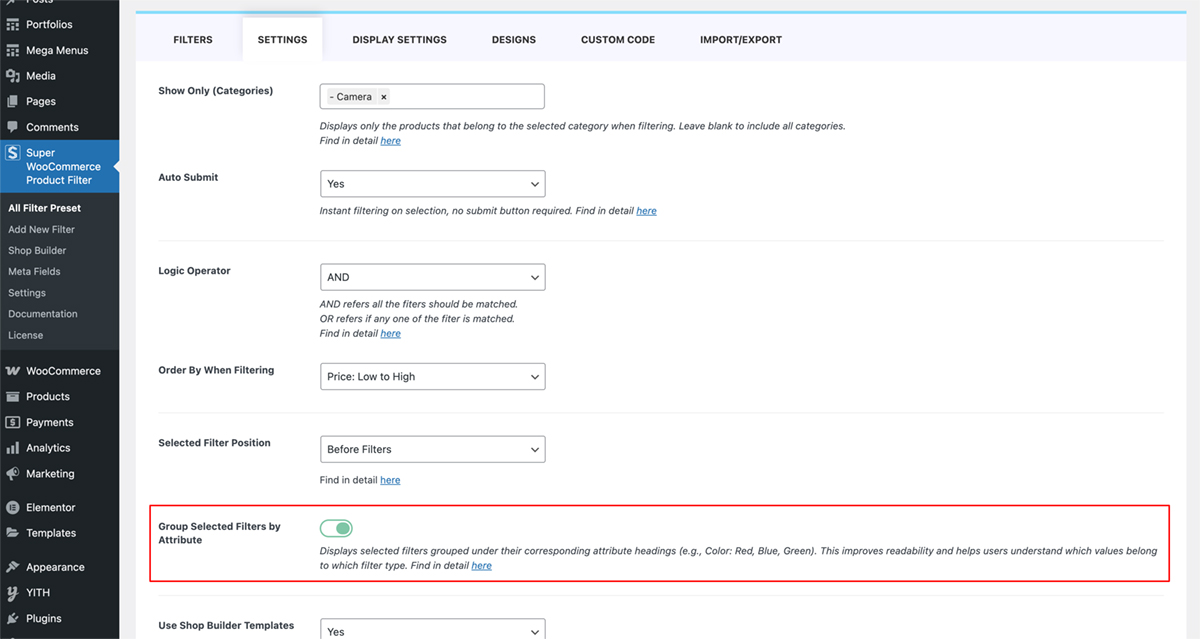1200x639 pixels.
Task: Click 'here' link in Group Selected Filters description
Action: click(x=482, y=566)
